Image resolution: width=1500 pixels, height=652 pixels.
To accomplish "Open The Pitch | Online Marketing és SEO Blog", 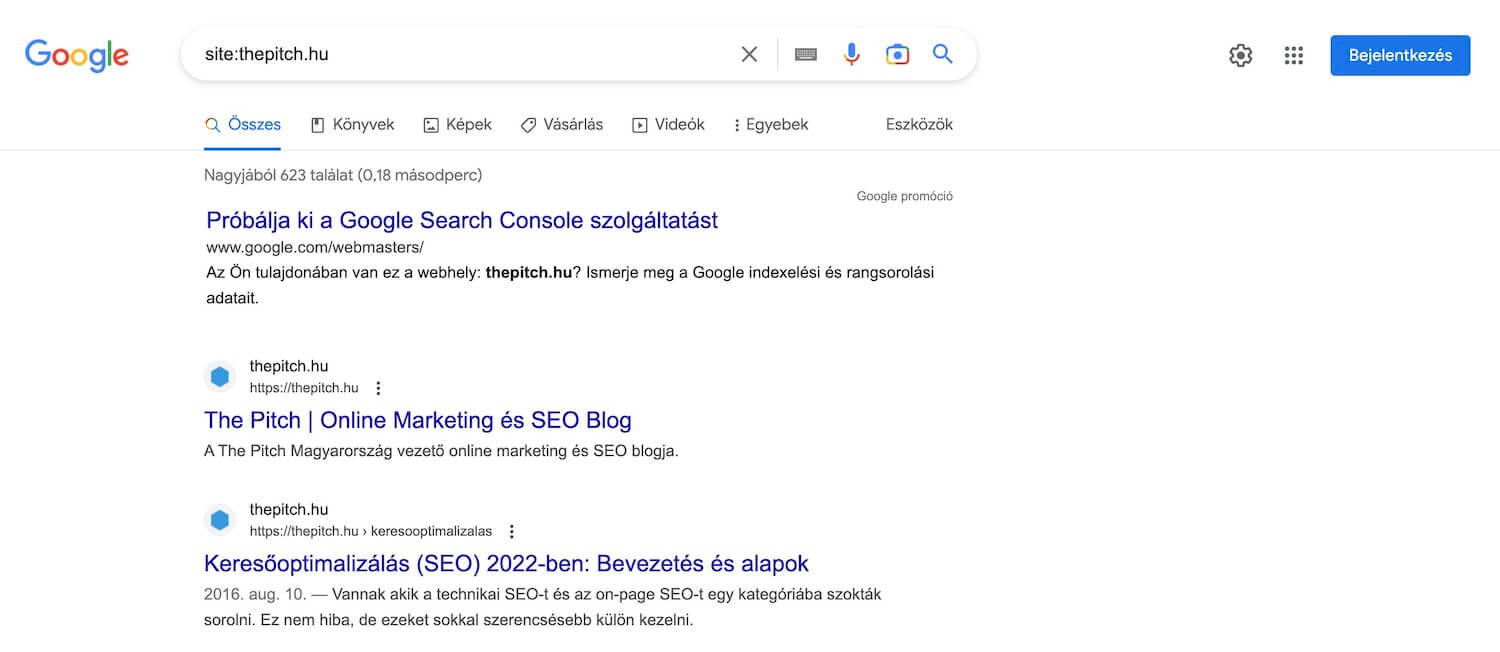I will pos(418,419).
